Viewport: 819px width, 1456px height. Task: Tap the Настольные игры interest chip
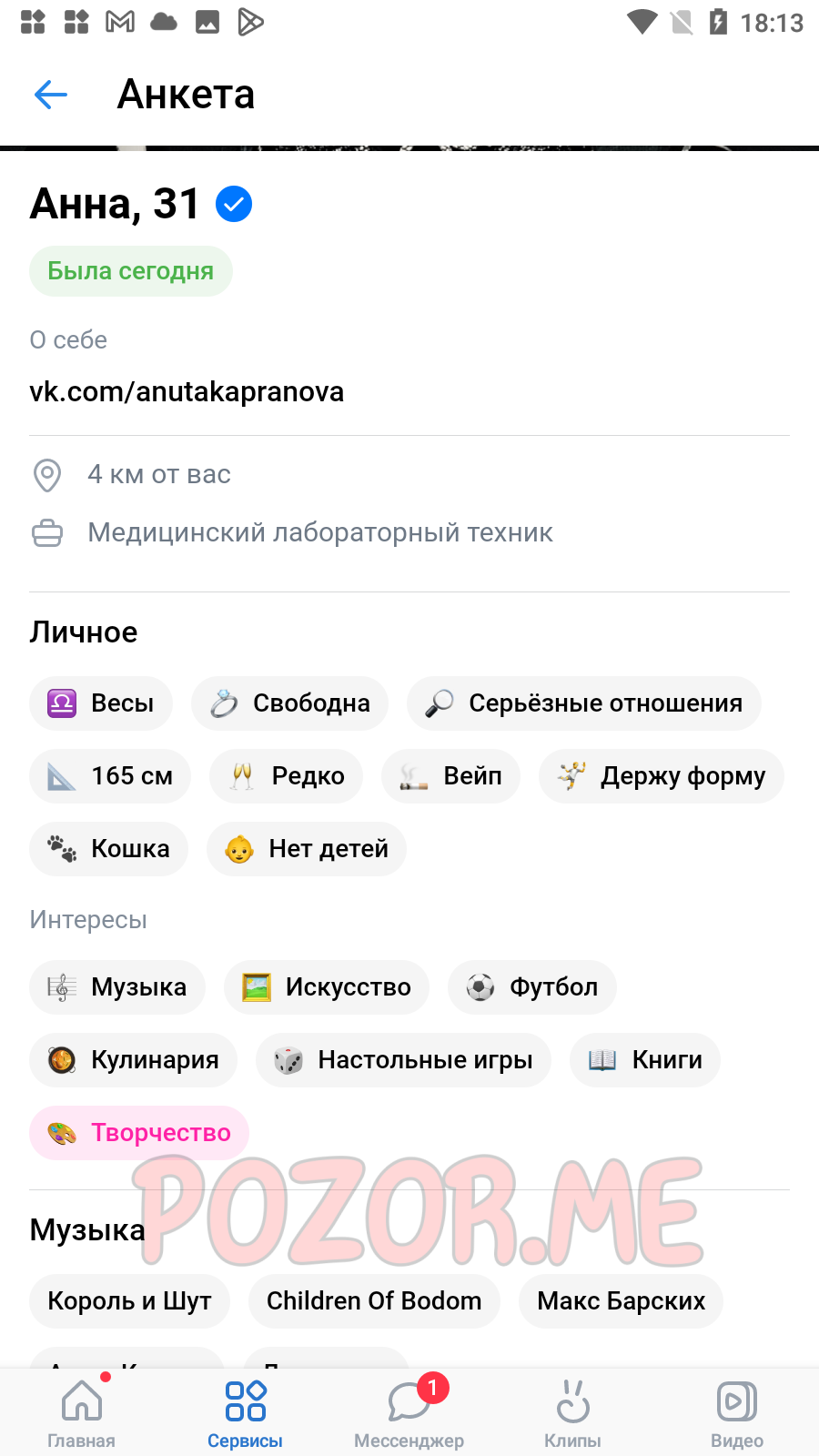(404, 1060)
